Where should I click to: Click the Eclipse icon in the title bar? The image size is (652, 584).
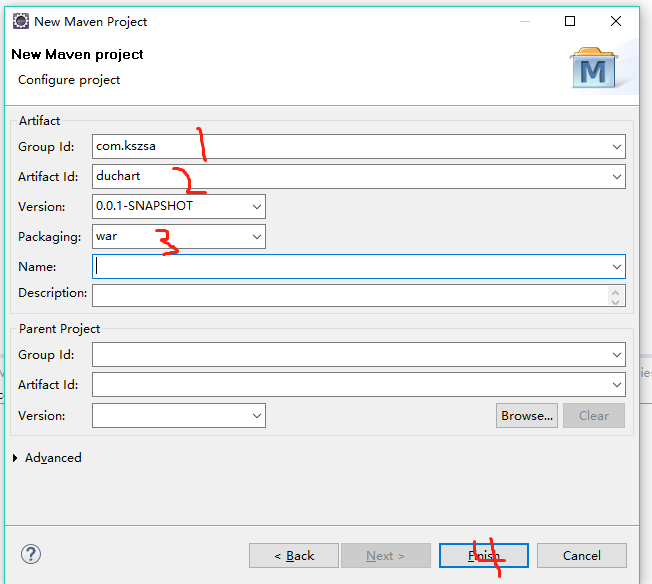point(20,21)
